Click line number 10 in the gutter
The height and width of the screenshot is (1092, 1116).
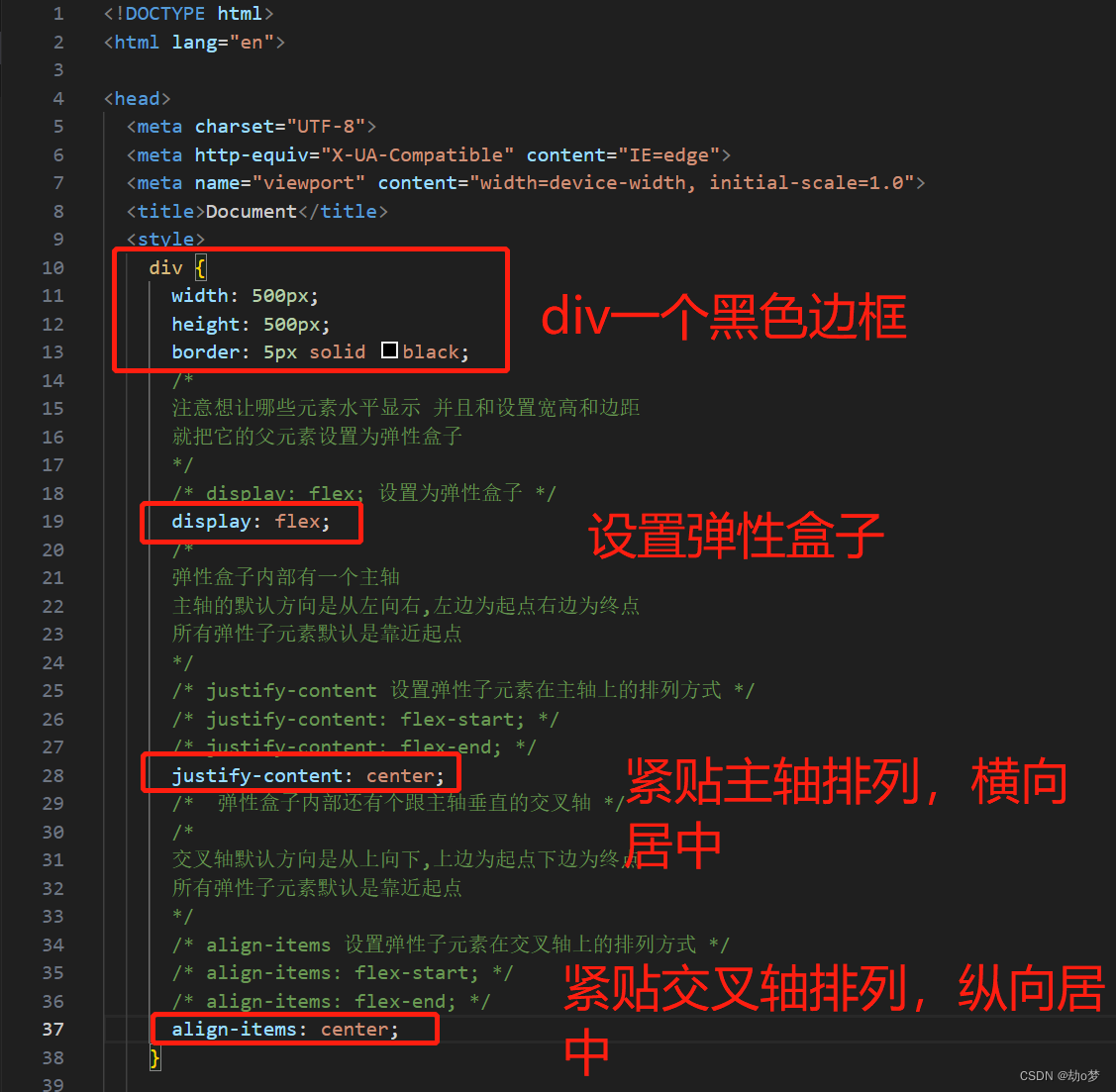click(52, 268)
